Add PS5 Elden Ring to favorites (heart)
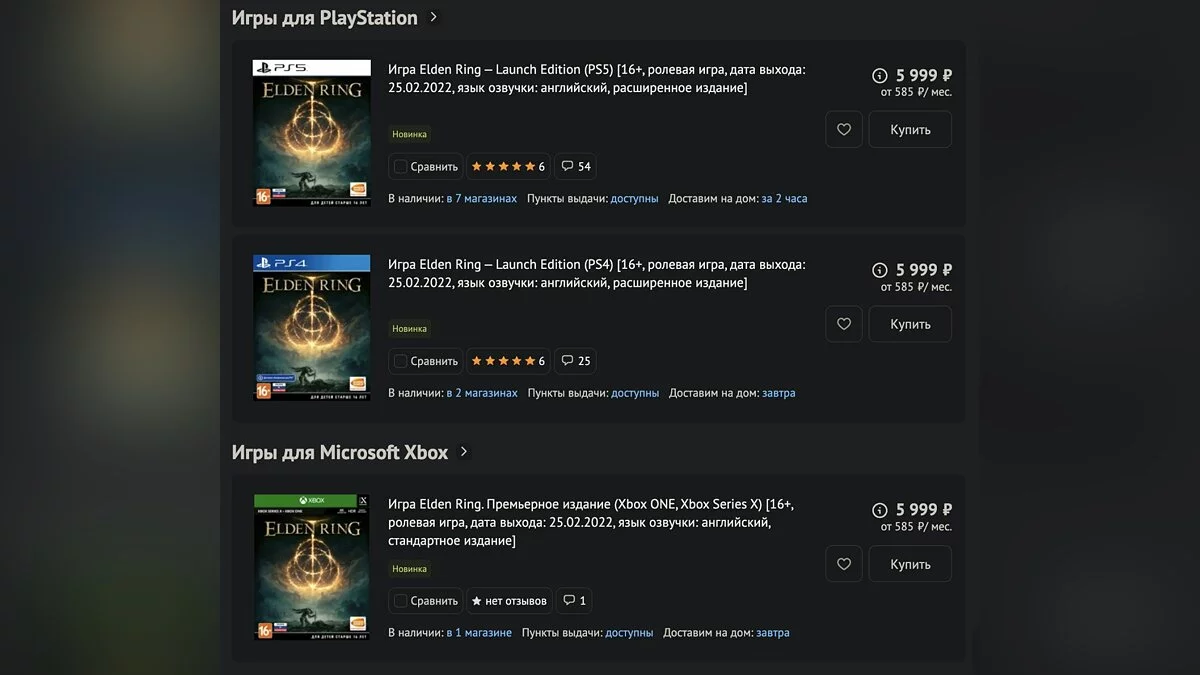 click(844, 129)
